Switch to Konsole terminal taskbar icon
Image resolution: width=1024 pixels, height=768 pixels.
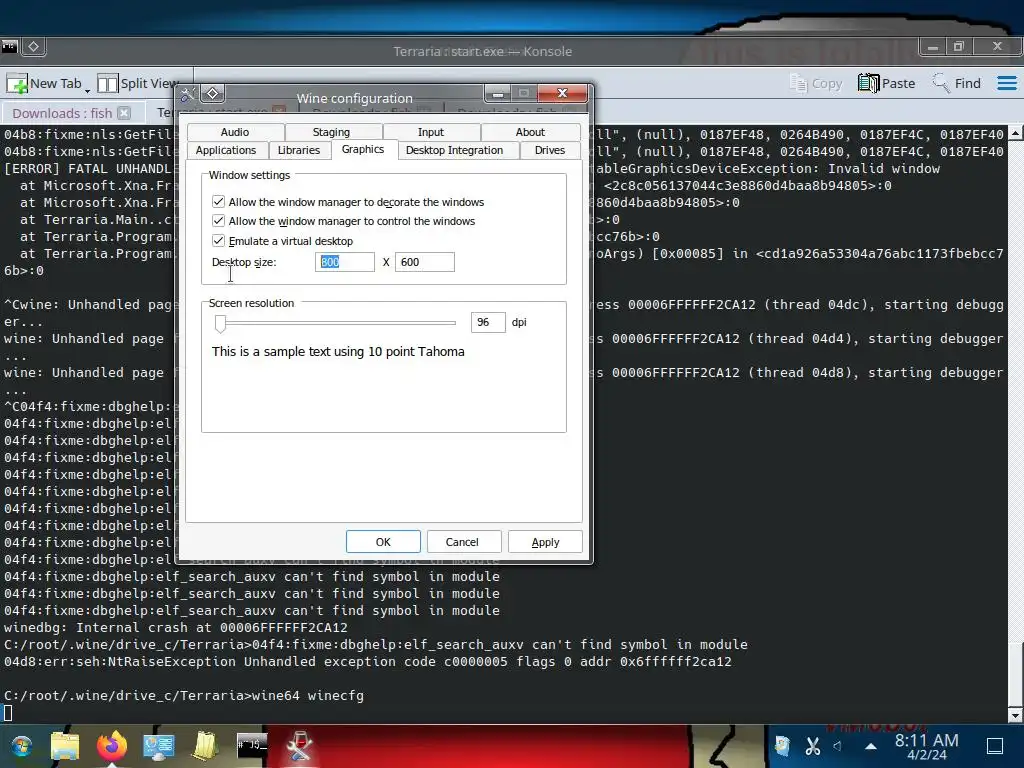251,745
